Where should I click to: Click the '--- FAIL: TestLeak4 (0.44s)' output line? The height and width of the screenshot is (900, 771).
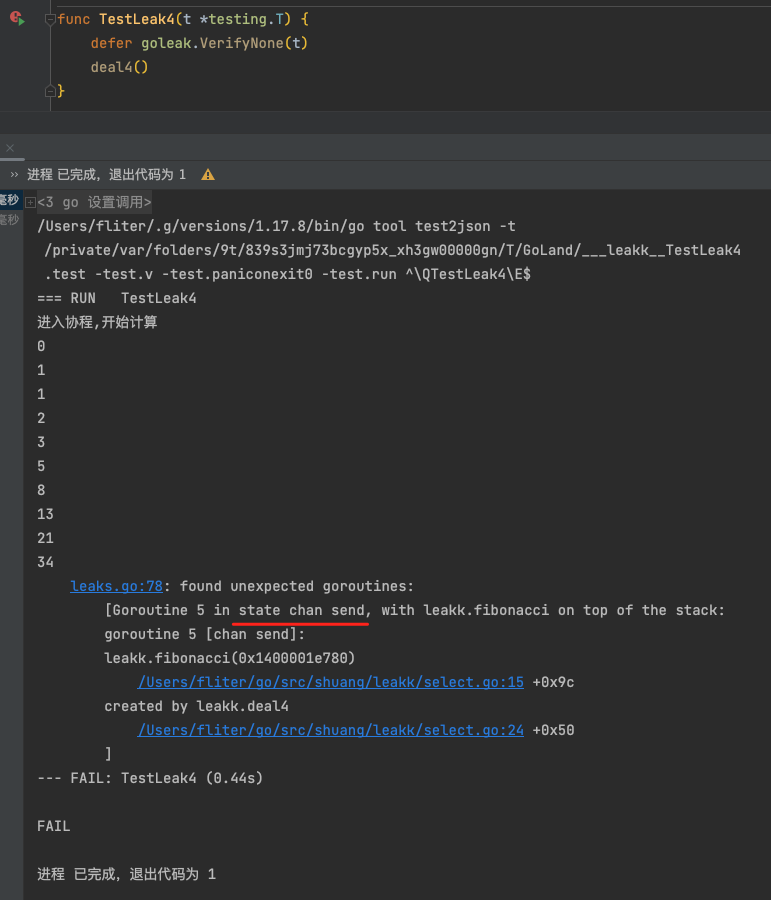pos(150,778)
